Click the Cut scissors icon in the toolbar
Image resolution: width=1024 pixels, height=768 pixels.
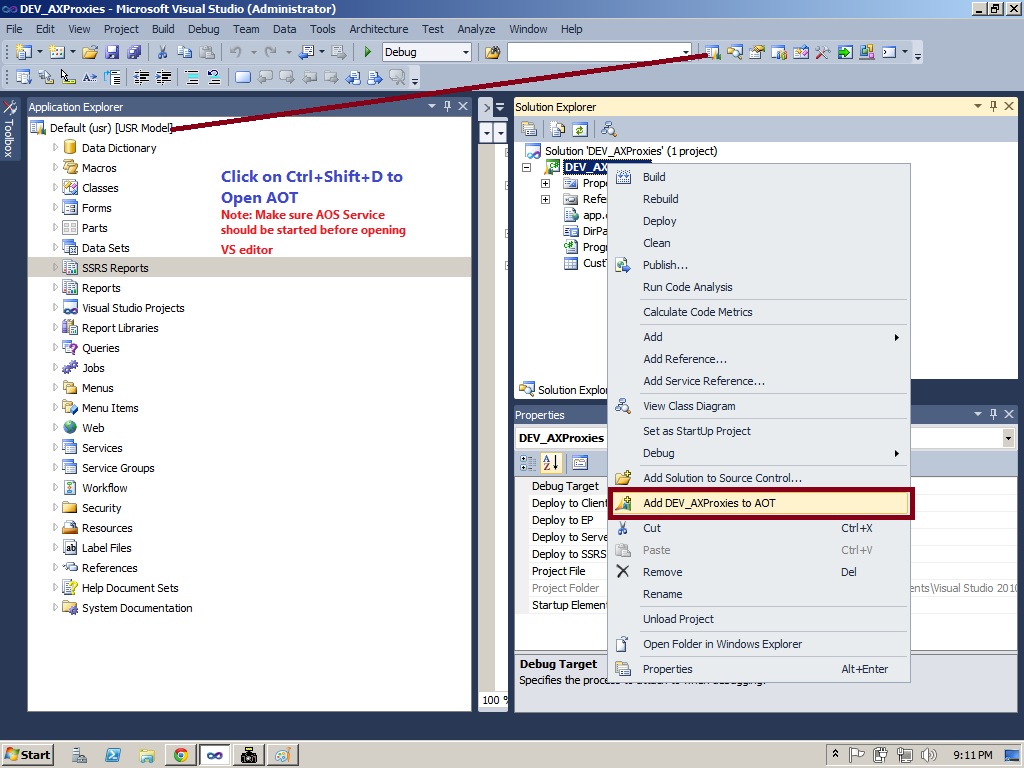pyautogui.click(x=163, y=52)
